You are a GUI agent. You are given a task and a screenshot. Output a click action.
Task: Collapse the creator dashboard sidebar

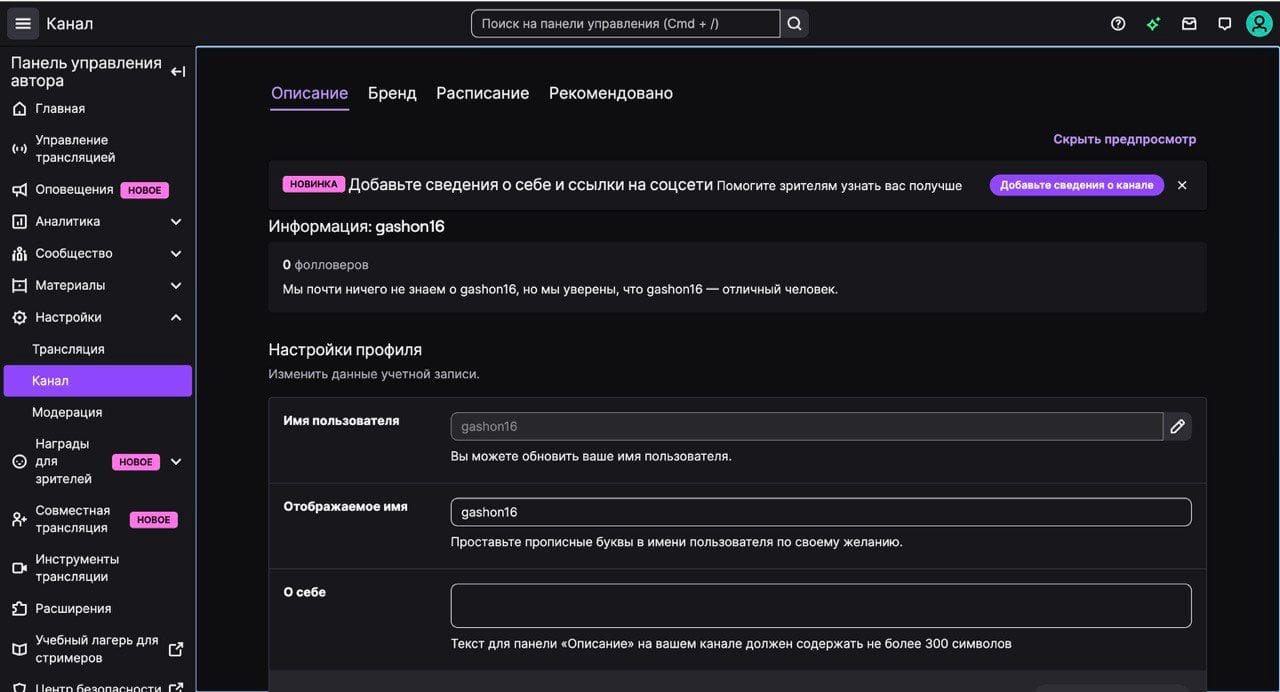click(x=178, y=71)
